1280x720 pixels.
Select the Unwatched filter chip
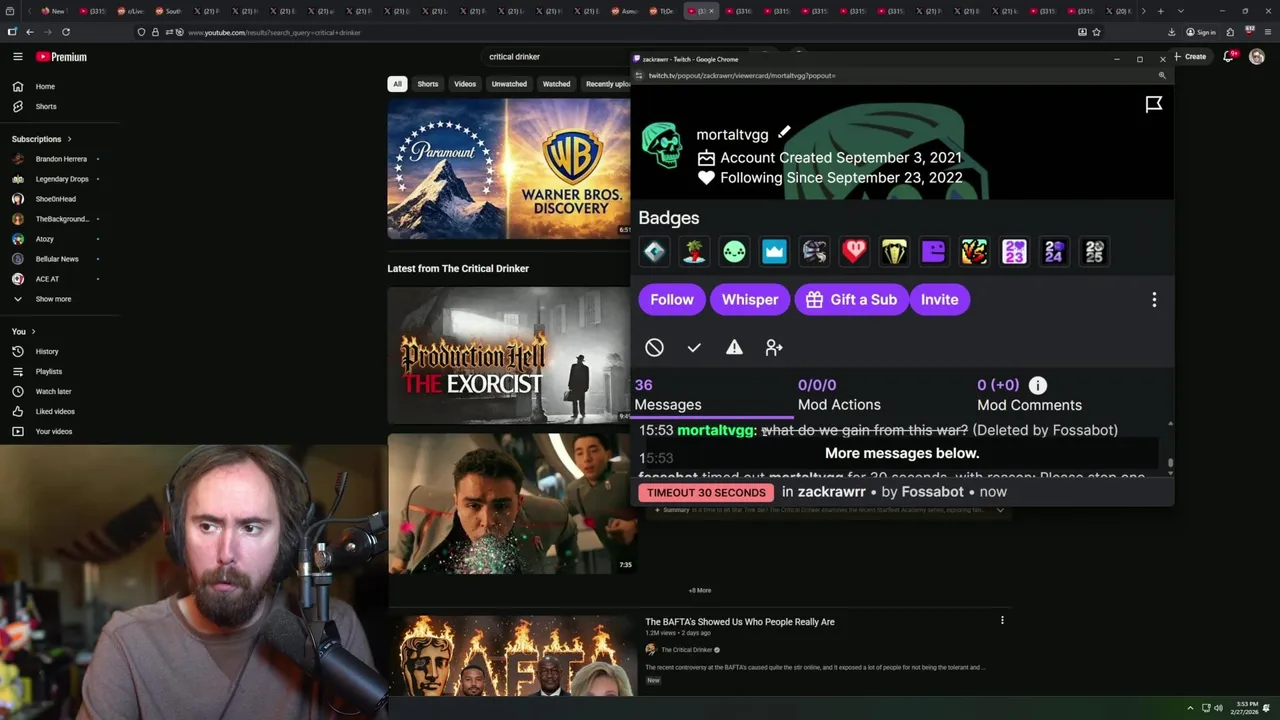coord(509,84)
